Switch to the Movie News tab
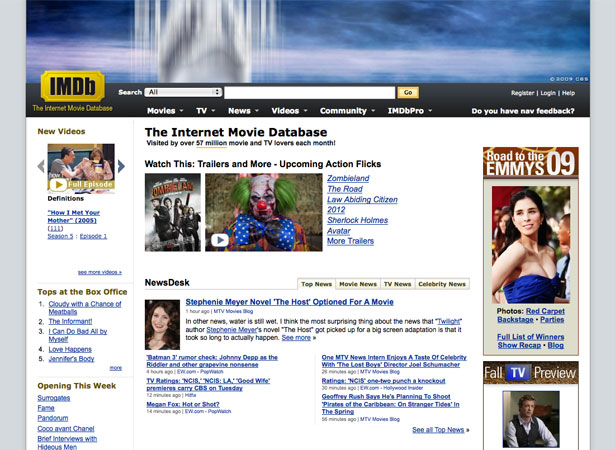 pos(358,284)
